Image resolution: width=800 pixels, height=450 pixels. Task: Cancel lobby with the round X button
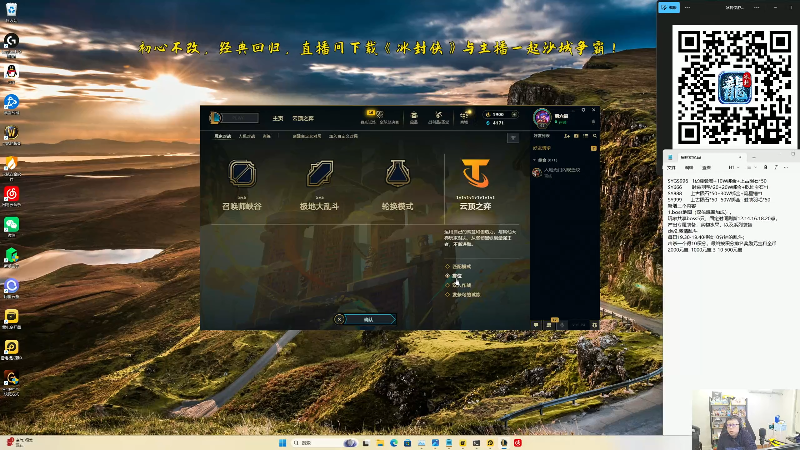(x=339, y=319)
